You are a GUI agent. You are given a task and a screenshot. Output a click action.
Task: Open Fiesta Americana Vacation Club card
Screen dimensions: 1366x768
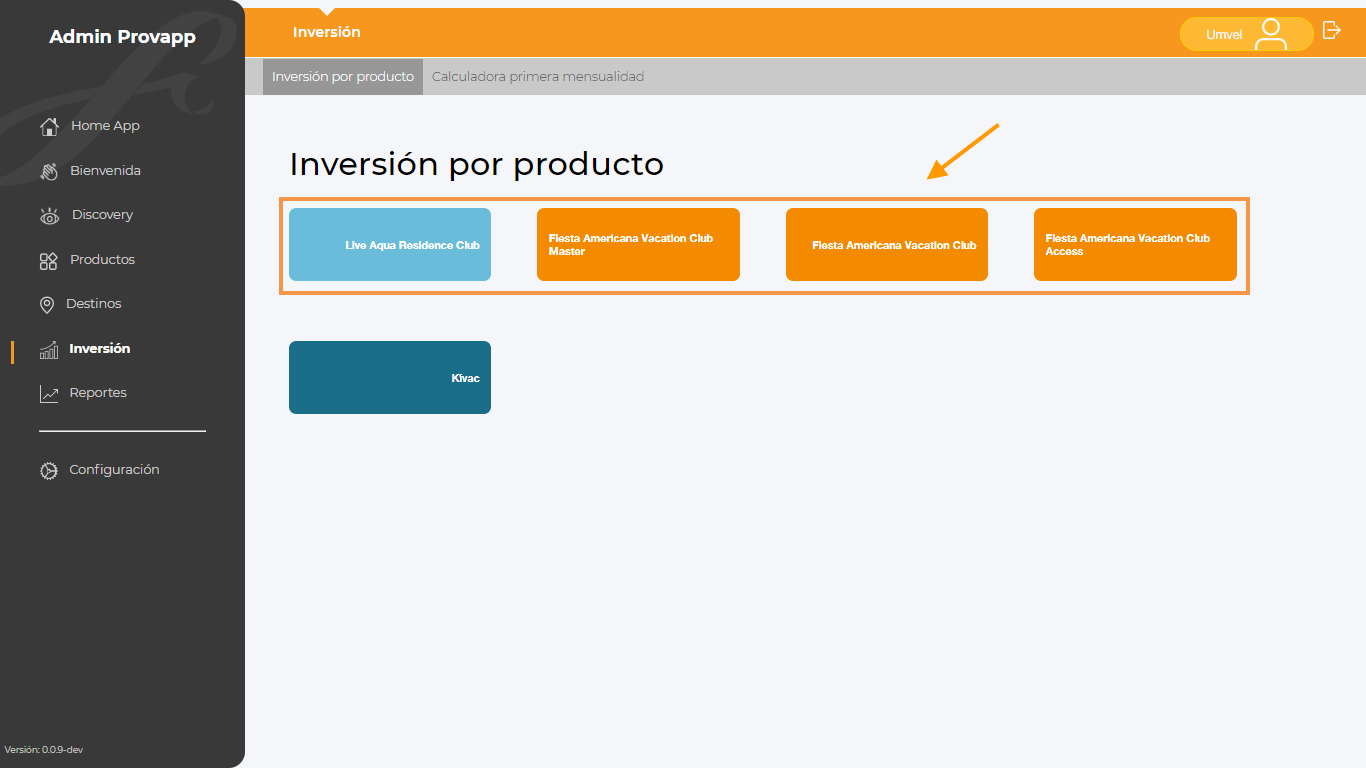click(887, 245)
